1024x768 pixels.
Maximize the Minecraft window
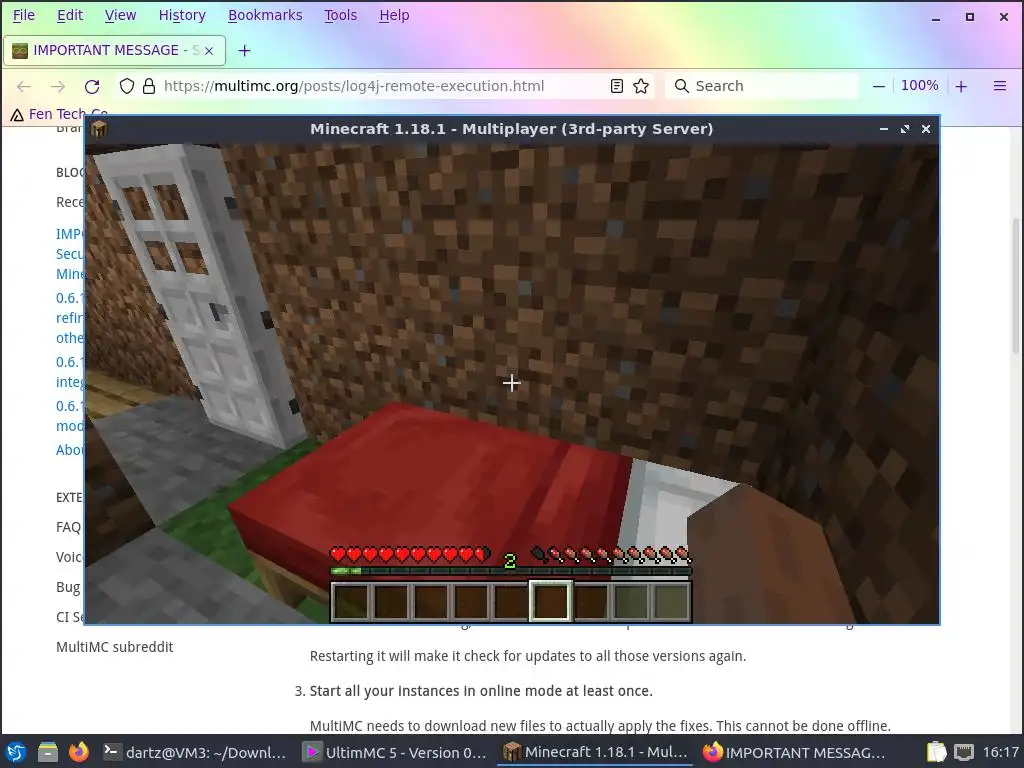[x=904, y=129]
